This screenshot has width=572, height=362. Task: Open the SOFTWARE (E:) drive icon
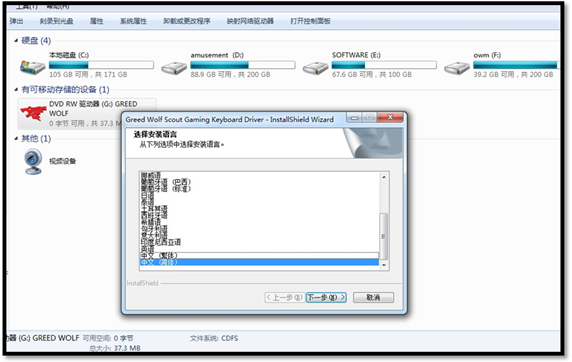tap(316, 68)
